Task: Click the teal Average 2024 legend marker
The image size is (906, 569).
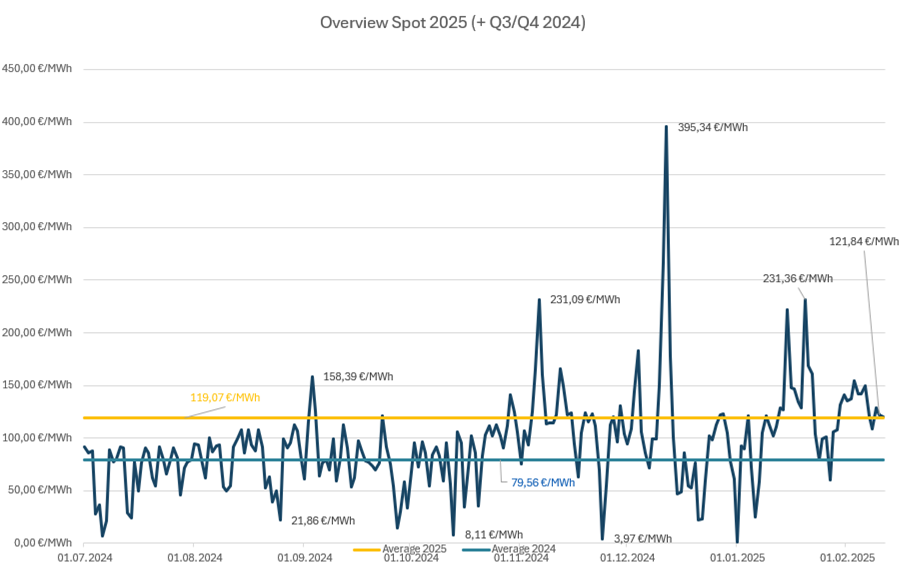Action: coord(476,550)
